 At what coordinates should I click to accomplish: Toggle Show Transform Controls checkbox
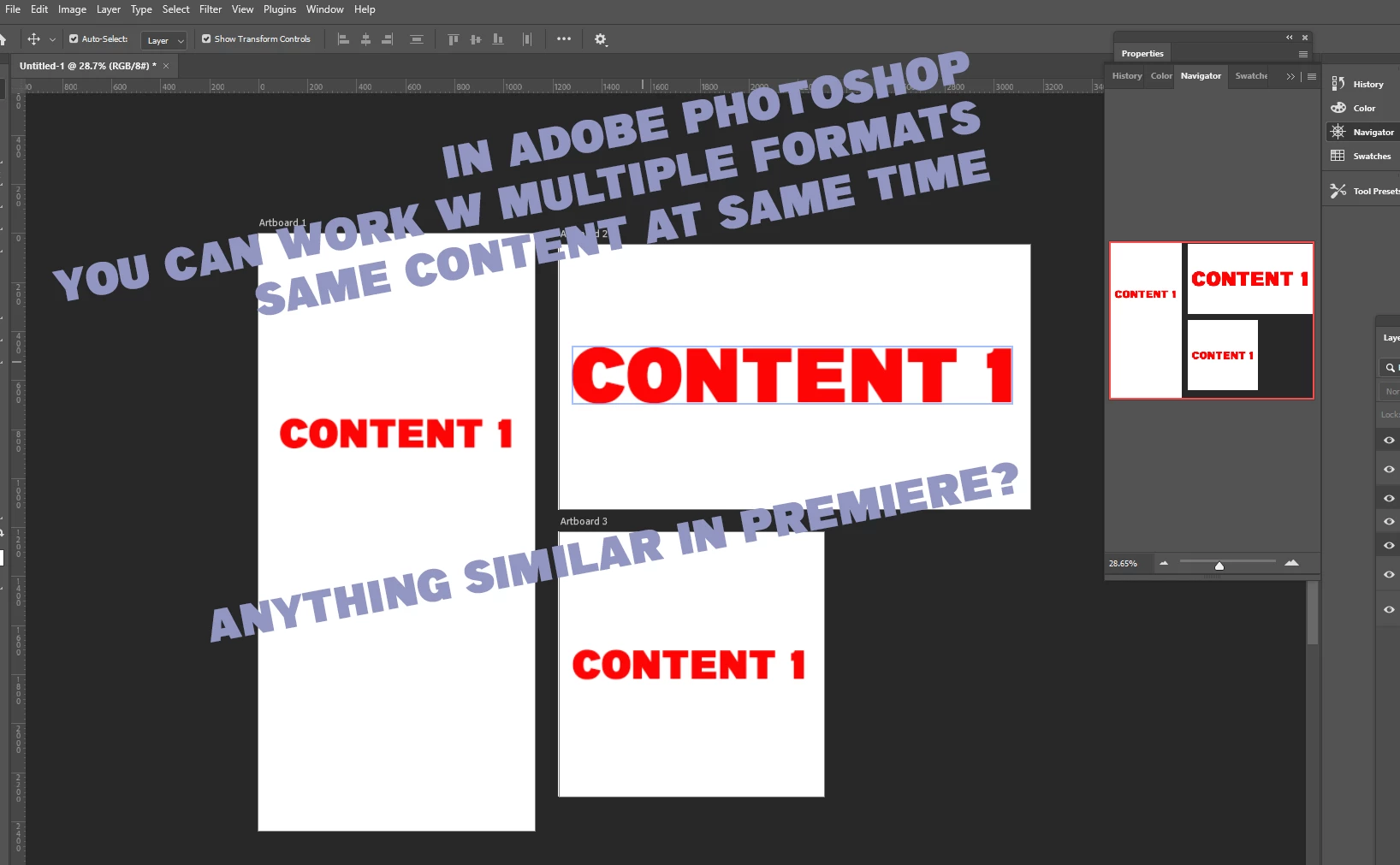pos(206,39)
